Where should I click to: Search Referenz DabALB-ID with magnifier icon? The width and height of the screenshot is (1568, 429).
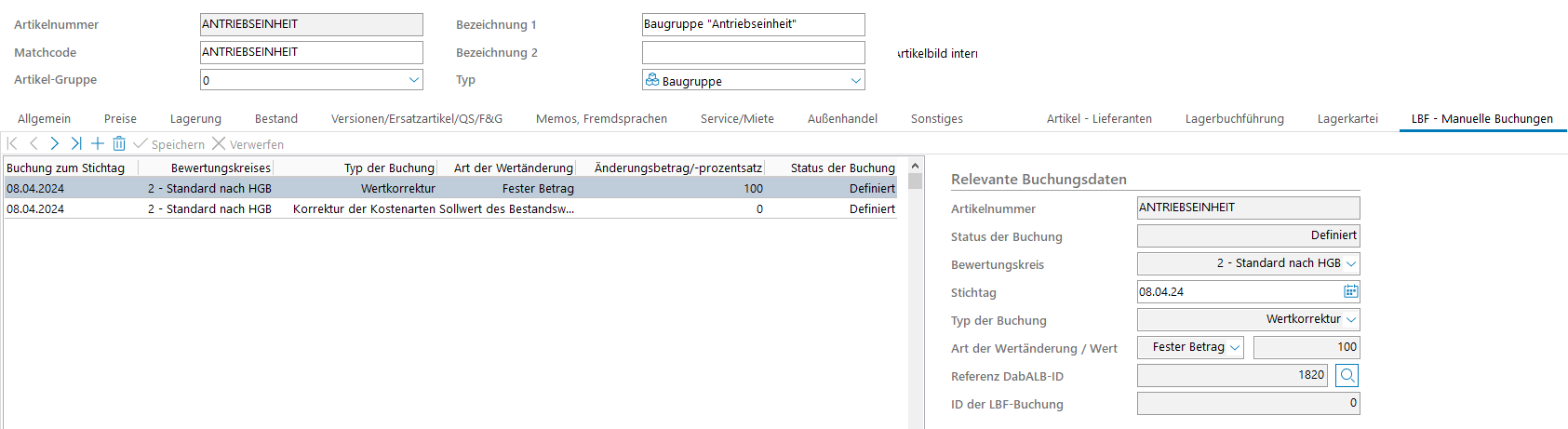point(1347,375)
